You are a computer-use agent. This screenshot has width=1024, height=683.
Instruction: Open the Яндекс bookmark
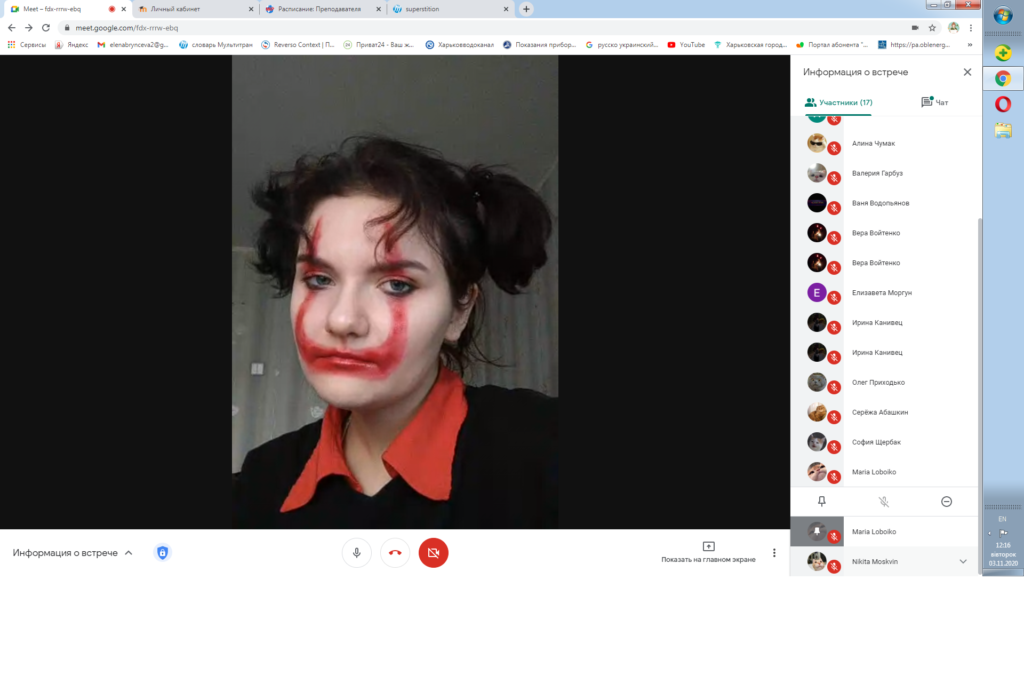pyautogui.click(x=72, y=45)
